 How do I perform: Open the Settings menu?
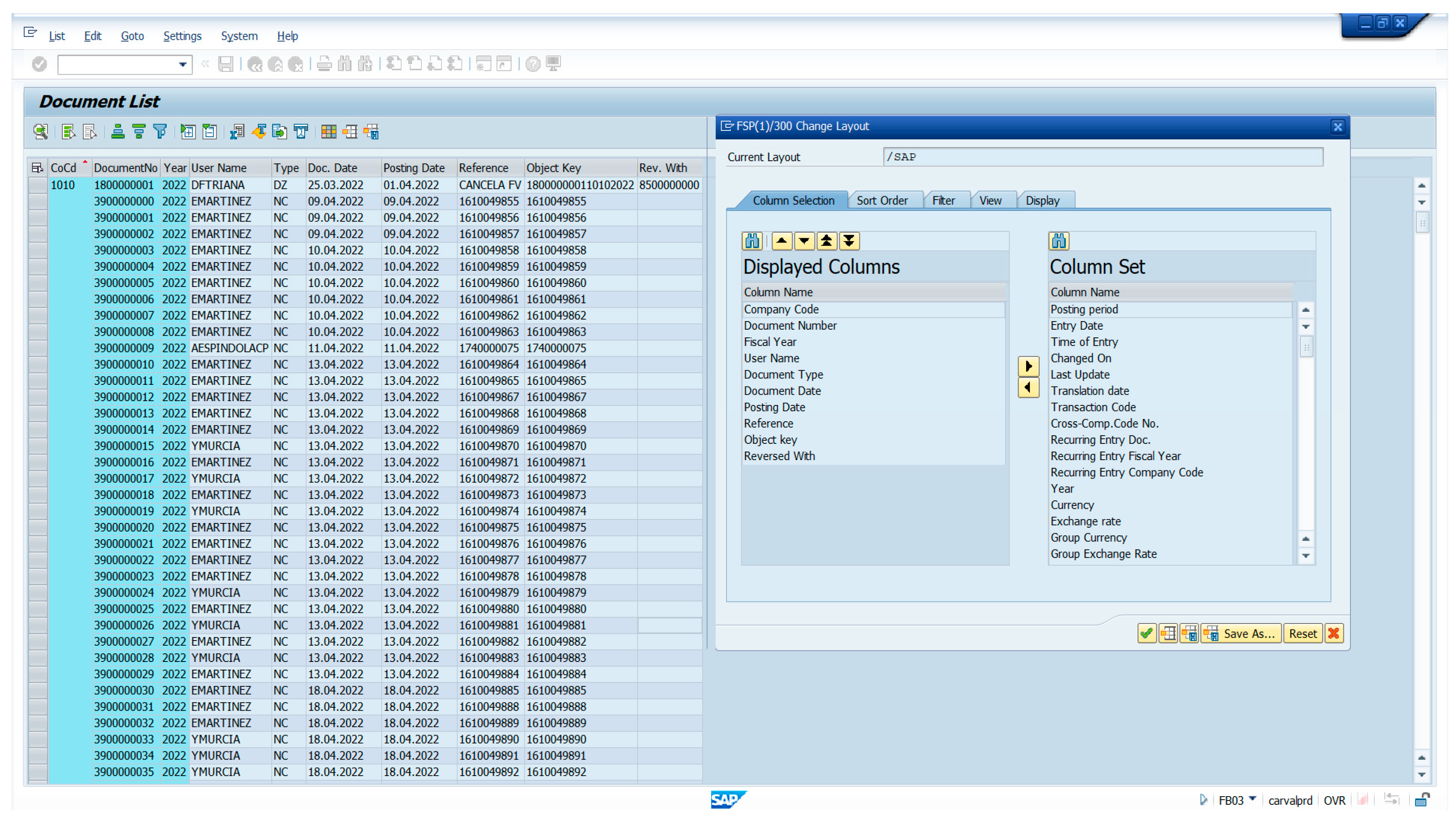pyautogui.click(x=182, y=36)
